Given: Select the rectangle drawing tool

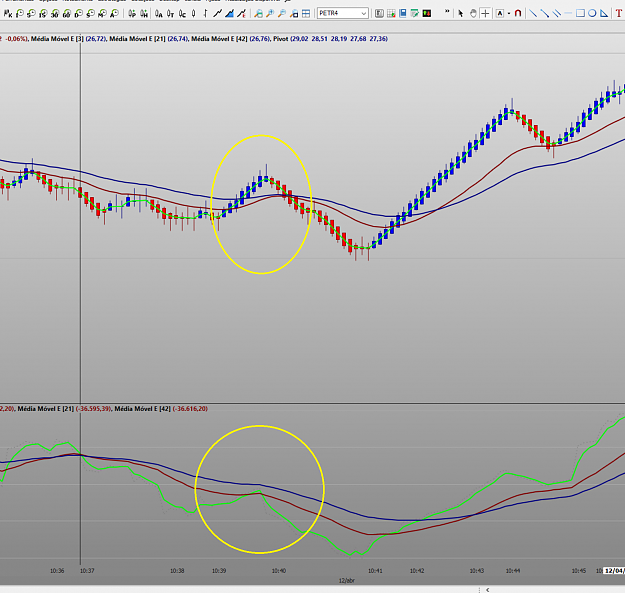Looking at the screenshot, I should point(580,14).
